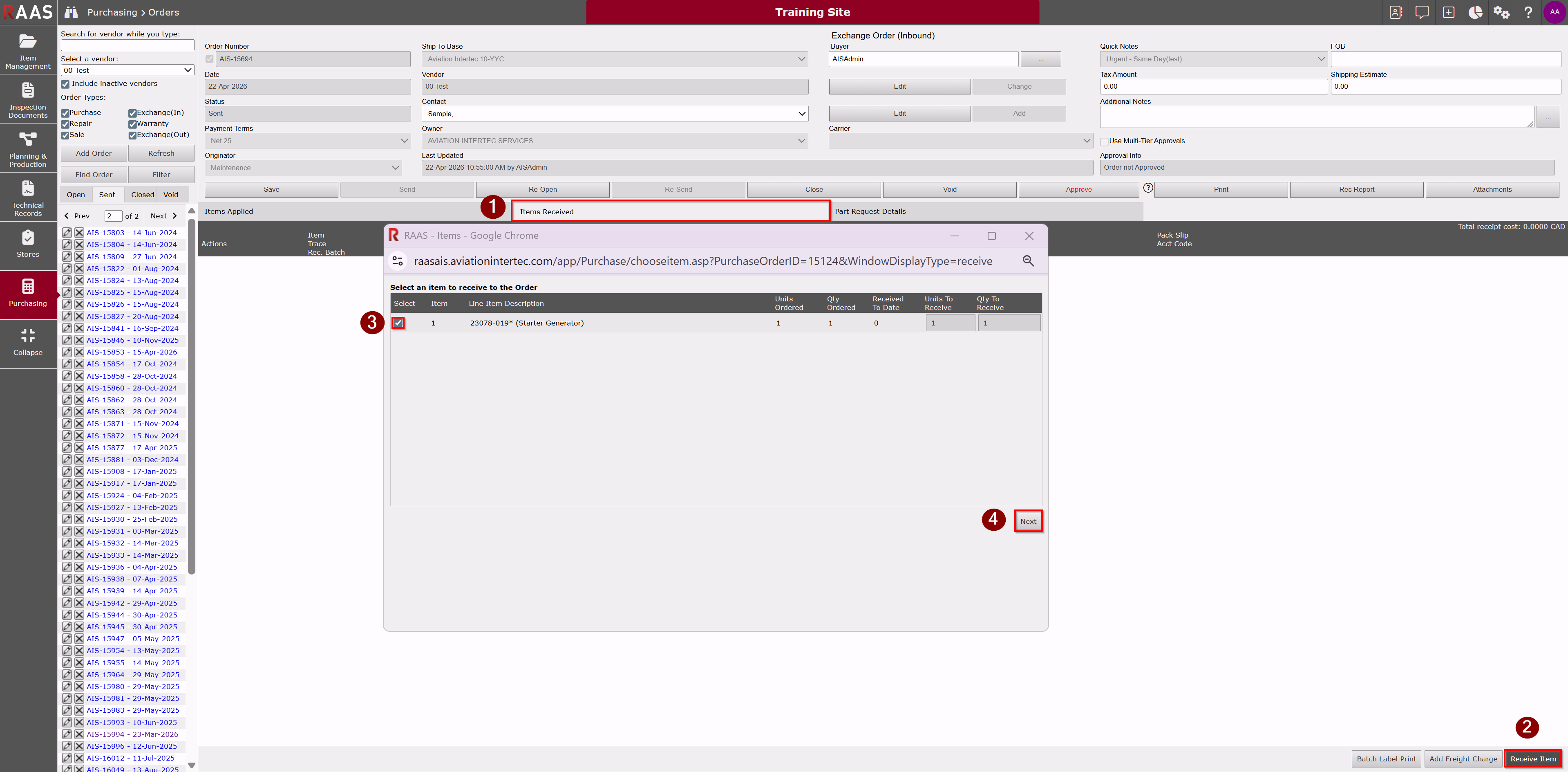Click the Search for vendor input field

[127, 45]
